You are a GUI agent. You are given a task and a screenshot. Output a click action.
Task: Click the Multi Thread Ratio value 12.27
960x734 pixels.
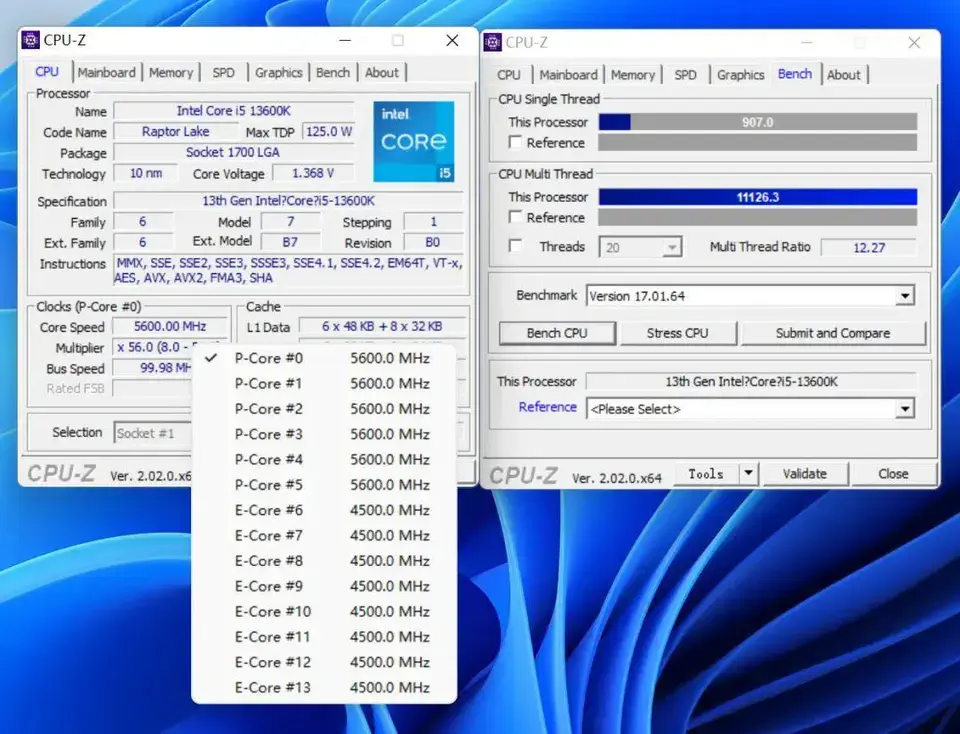pos(869,248)
